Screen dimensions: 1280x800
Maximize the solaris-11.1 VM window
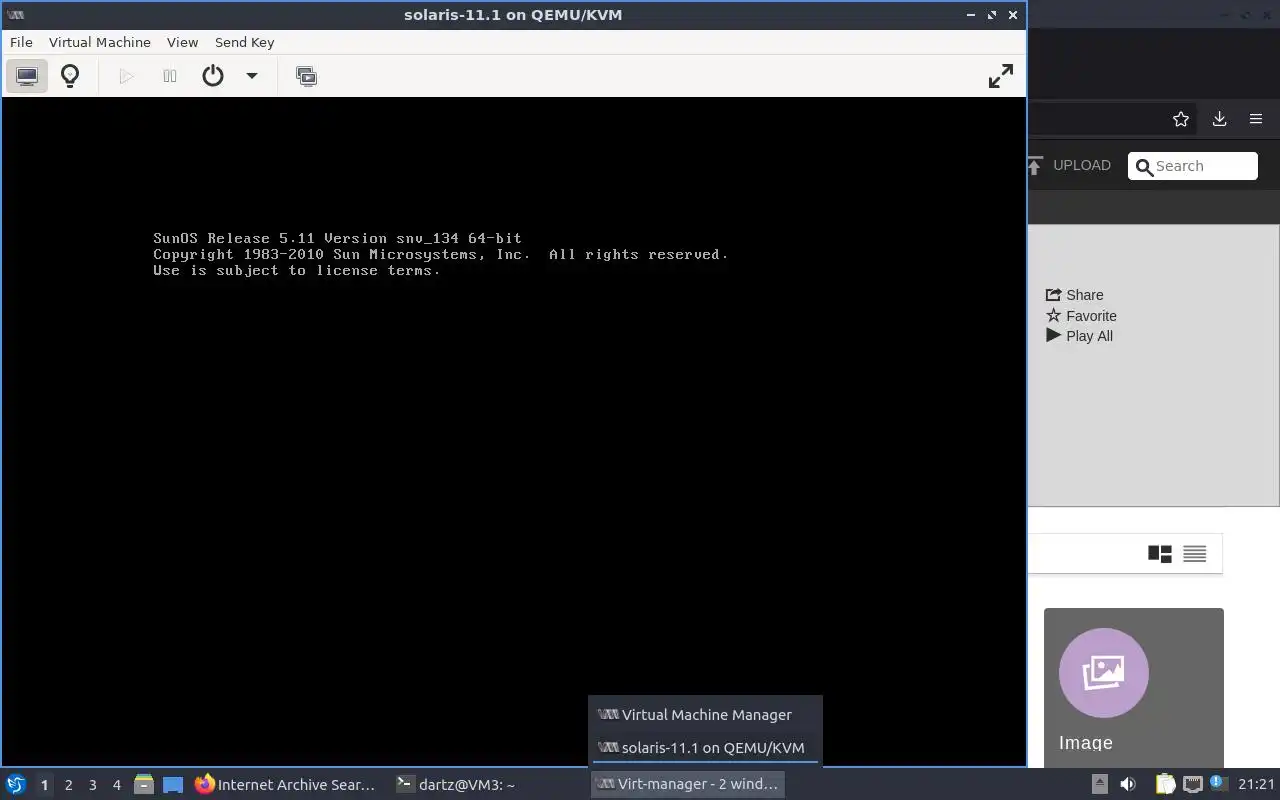992,15
